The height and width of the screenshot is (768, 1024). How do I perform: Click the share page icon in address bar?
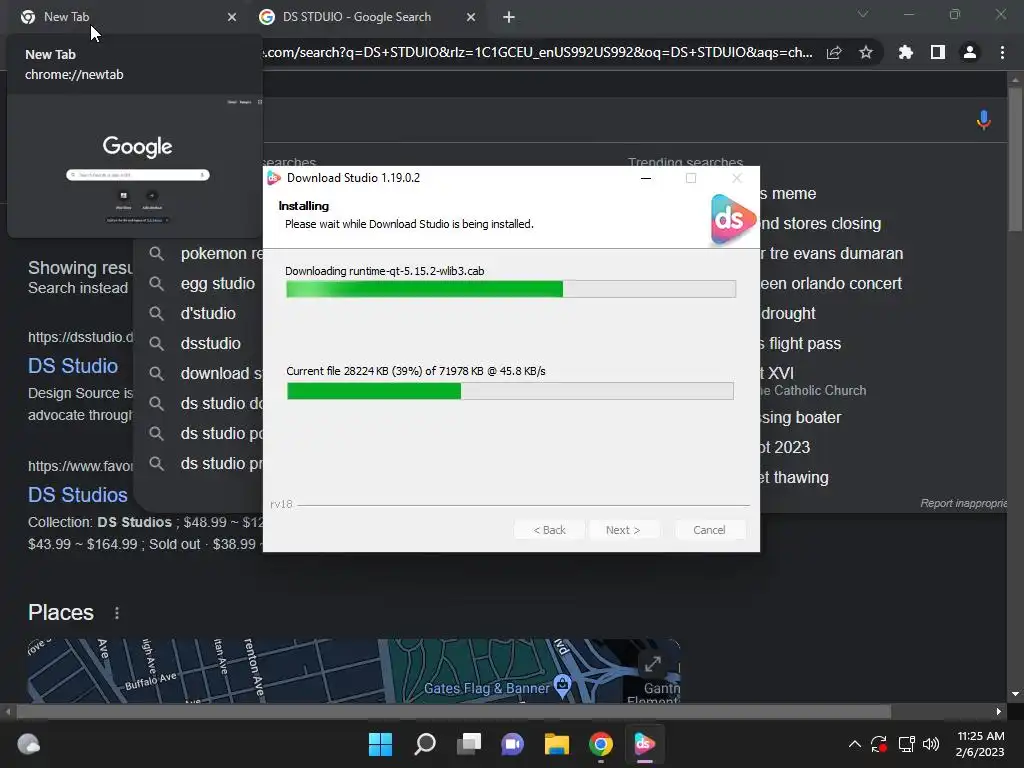tap(834, 52)
